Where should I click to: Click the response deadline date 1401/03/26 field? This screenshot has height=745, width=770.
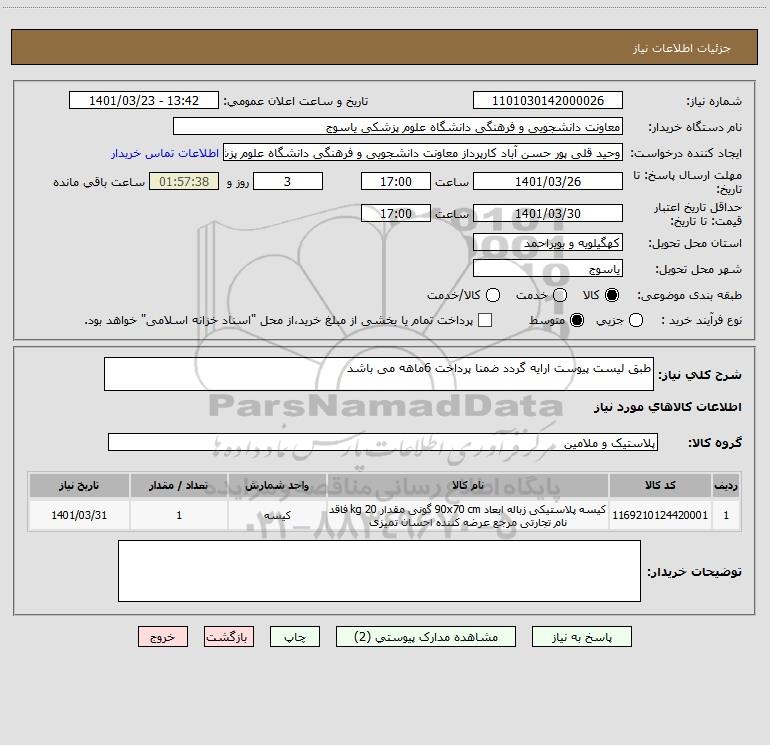pyautogui.click(x=548, y=181)
